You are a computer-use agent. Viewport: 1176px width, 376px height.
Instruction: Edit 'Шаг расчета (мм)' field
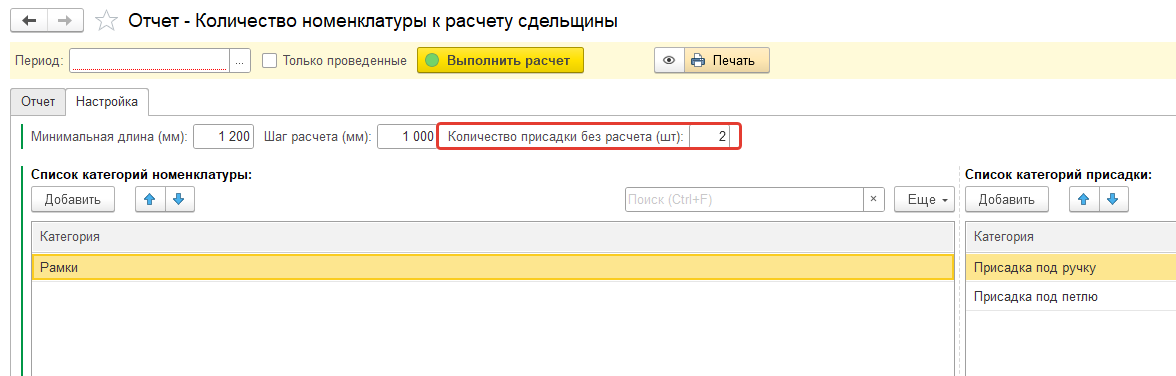click(x=406, y=137)
